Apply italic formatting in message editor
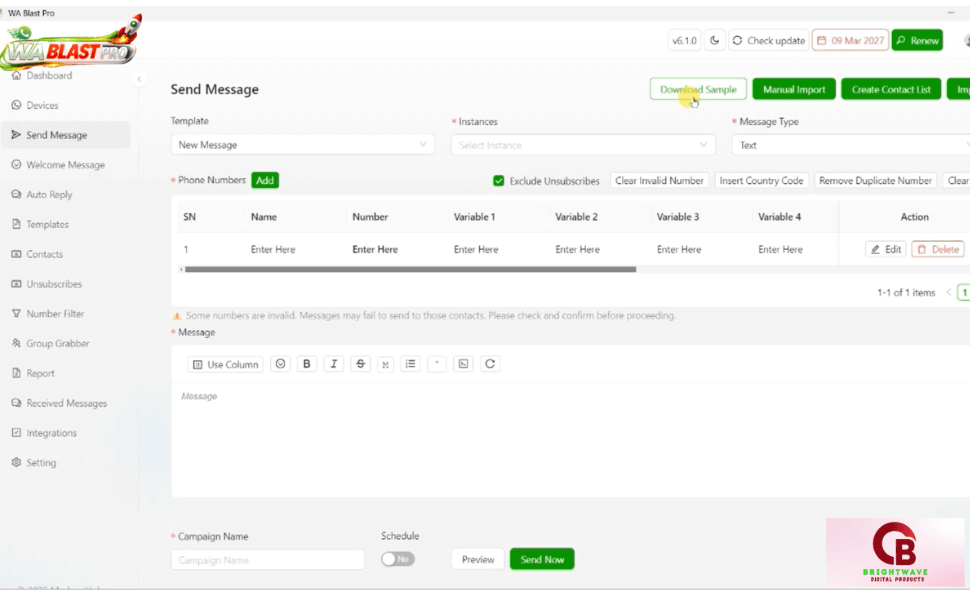Screen dimensions: 970x600 point(334,364)
